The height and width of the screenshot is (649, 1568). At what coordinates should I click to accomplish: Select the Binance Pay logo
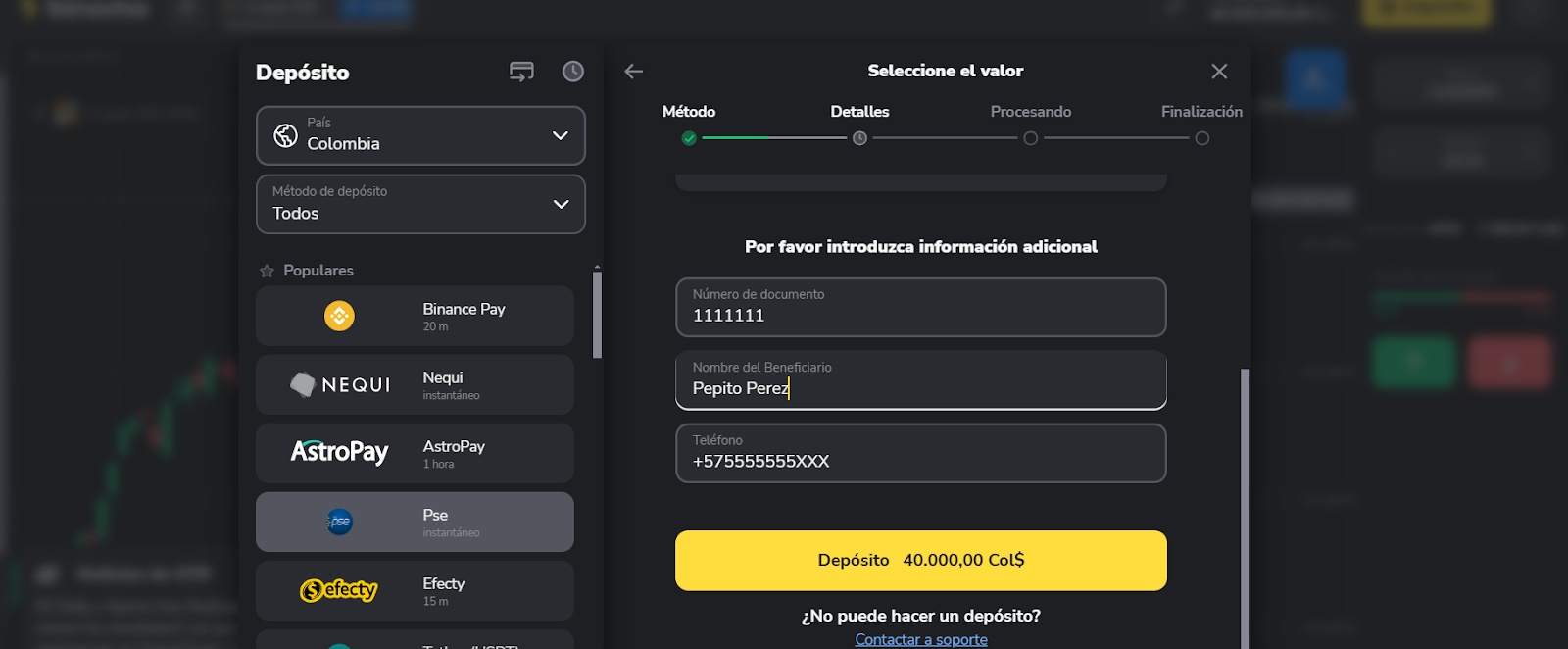pos(339,316)
